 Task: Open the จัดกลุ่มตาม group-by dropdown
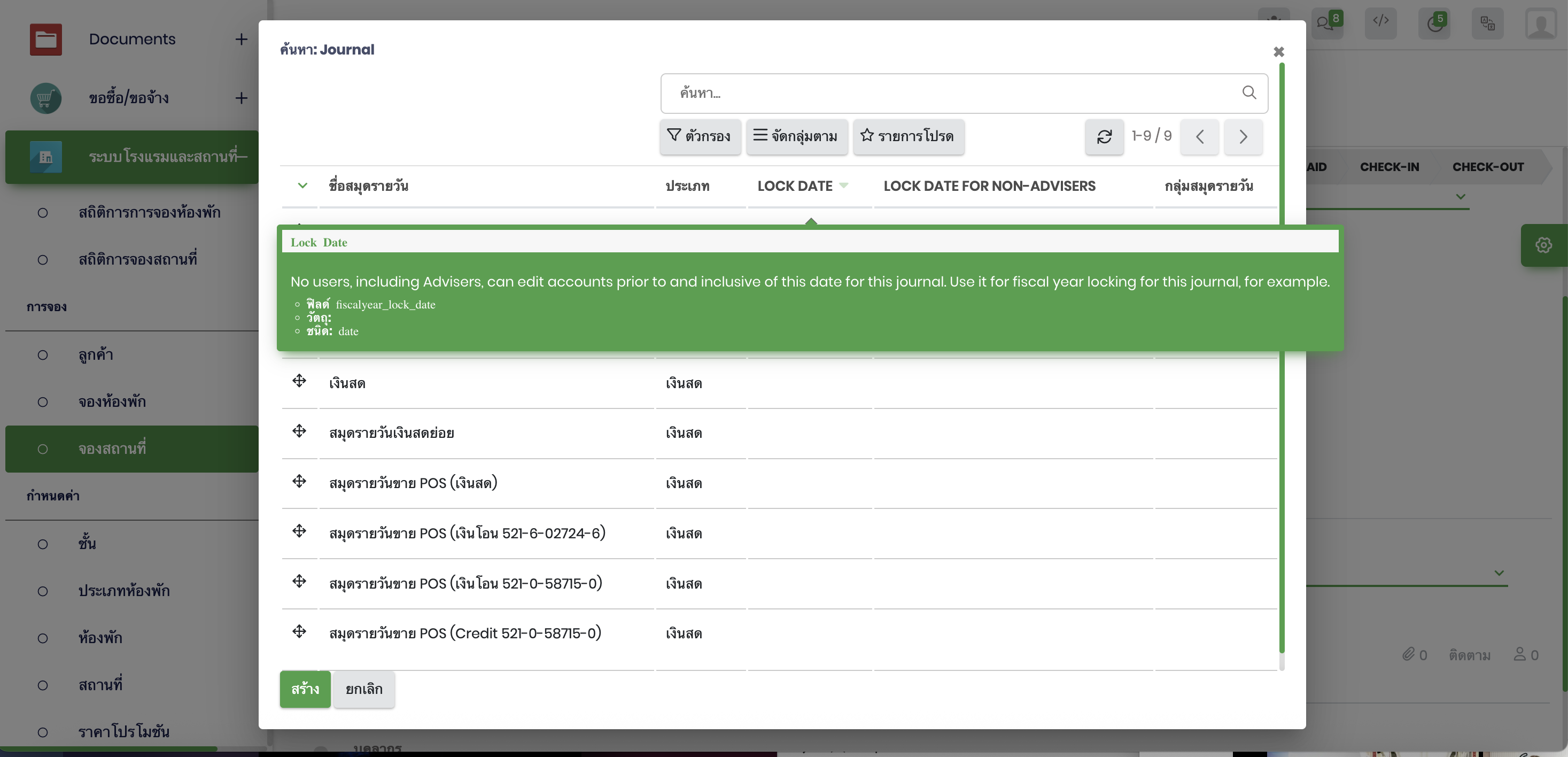[x=796, y=136]
